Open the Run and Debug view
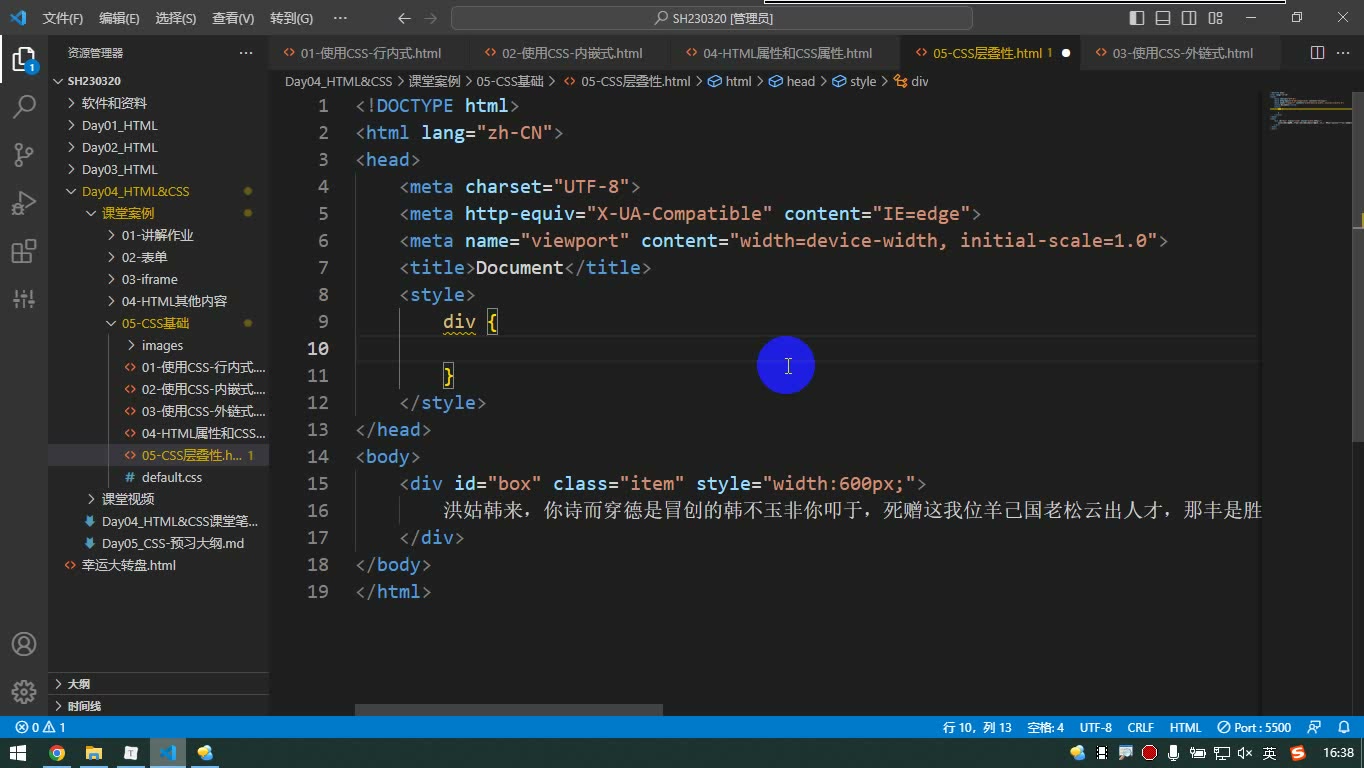Viewport: 1364px width, 768px height. [24, 202]
